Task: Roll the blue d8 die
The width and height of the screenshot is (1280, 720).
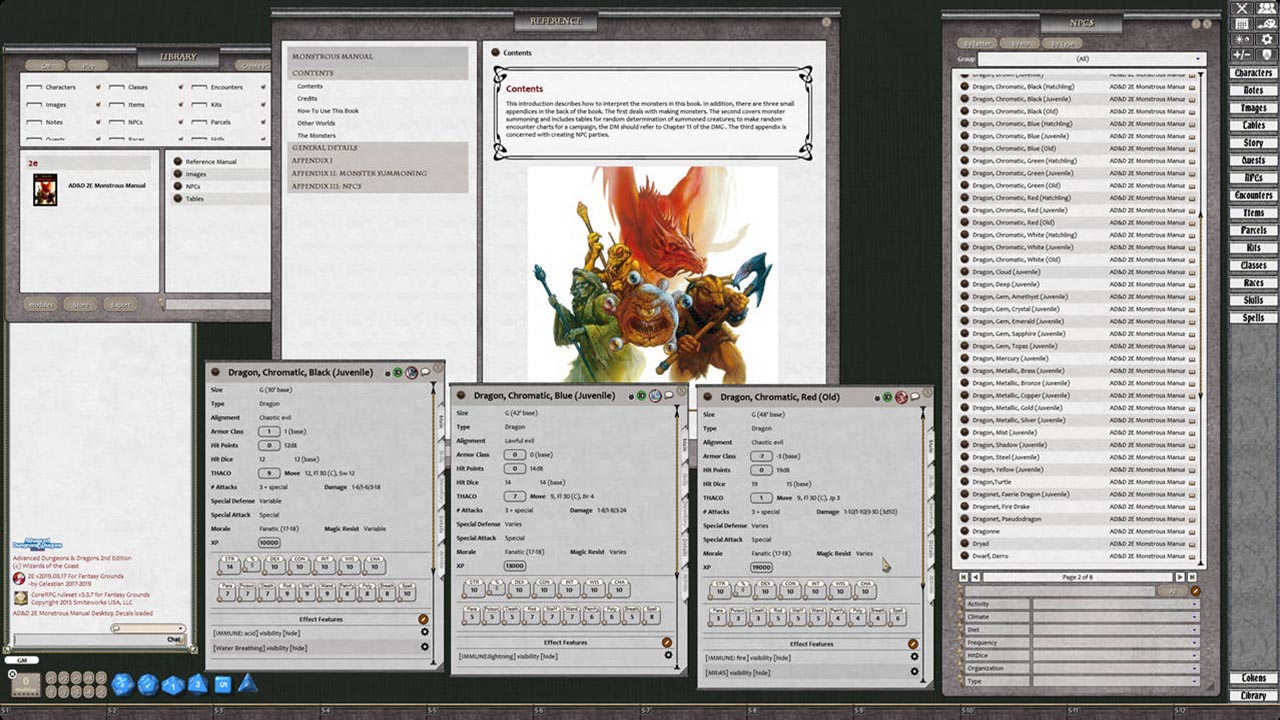Action: pyautogui.click(x=196, y=685)
